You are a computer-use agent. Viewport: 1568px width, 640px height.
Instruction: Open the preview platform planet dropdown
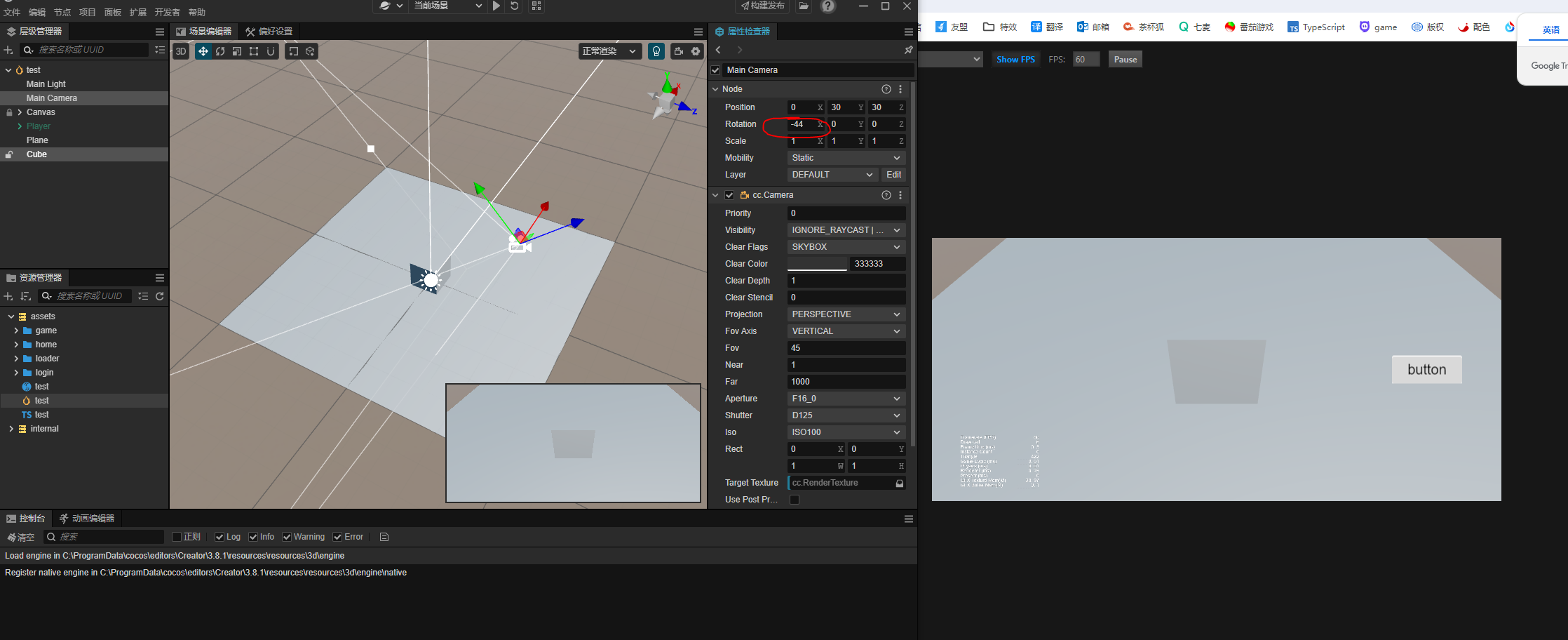391,6
